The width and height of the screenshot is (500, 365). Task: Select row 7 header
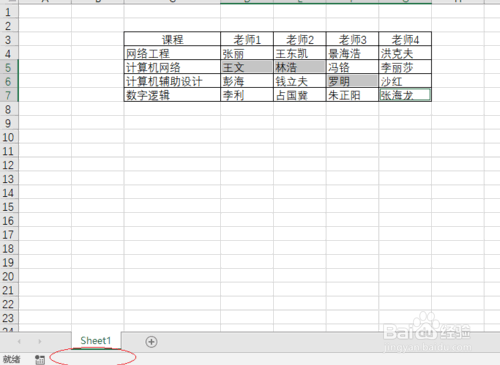(9, 96)
